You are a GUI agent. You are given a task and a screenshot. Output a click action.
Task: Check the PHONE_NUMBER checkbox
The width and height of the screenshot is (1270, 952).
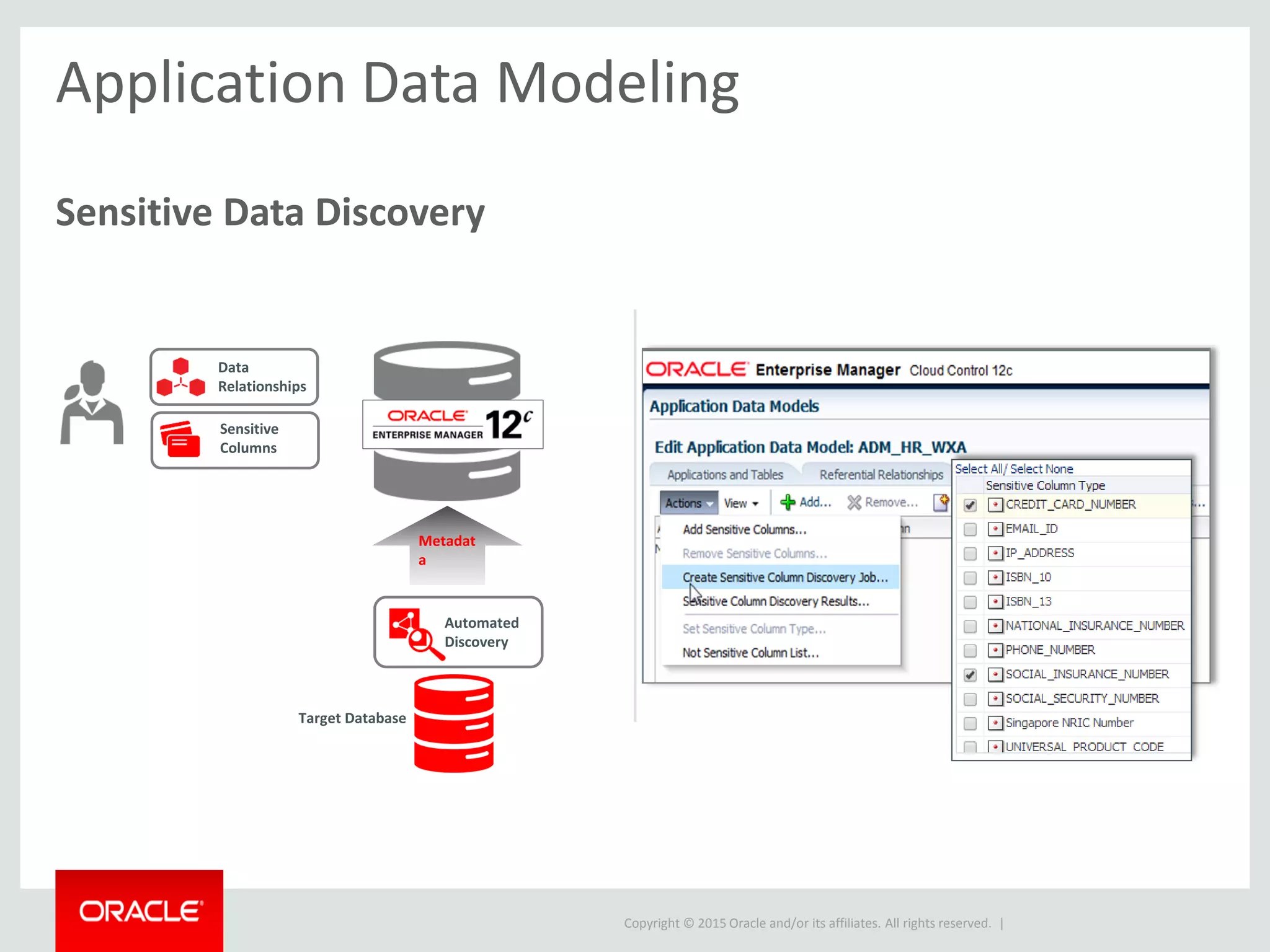coord(970,651)
